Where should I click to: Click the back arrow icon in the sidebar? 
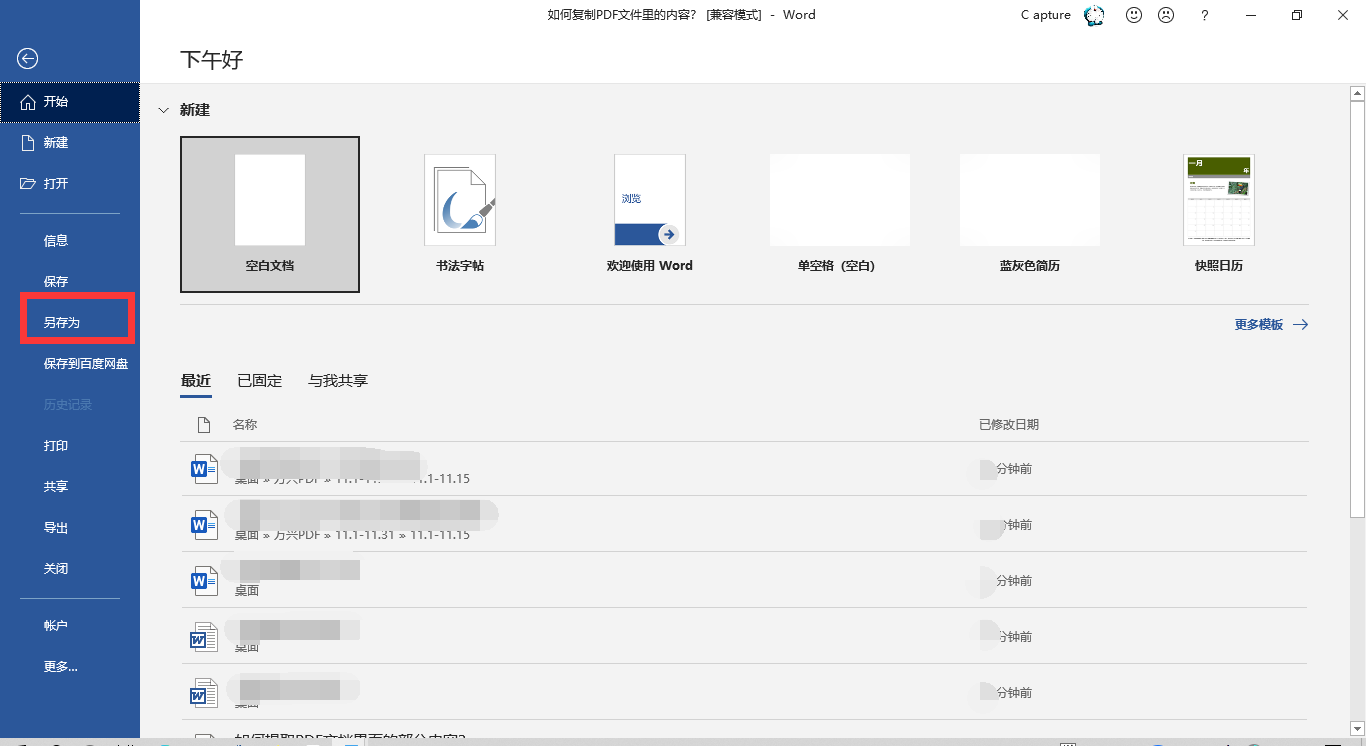(28, 59)
